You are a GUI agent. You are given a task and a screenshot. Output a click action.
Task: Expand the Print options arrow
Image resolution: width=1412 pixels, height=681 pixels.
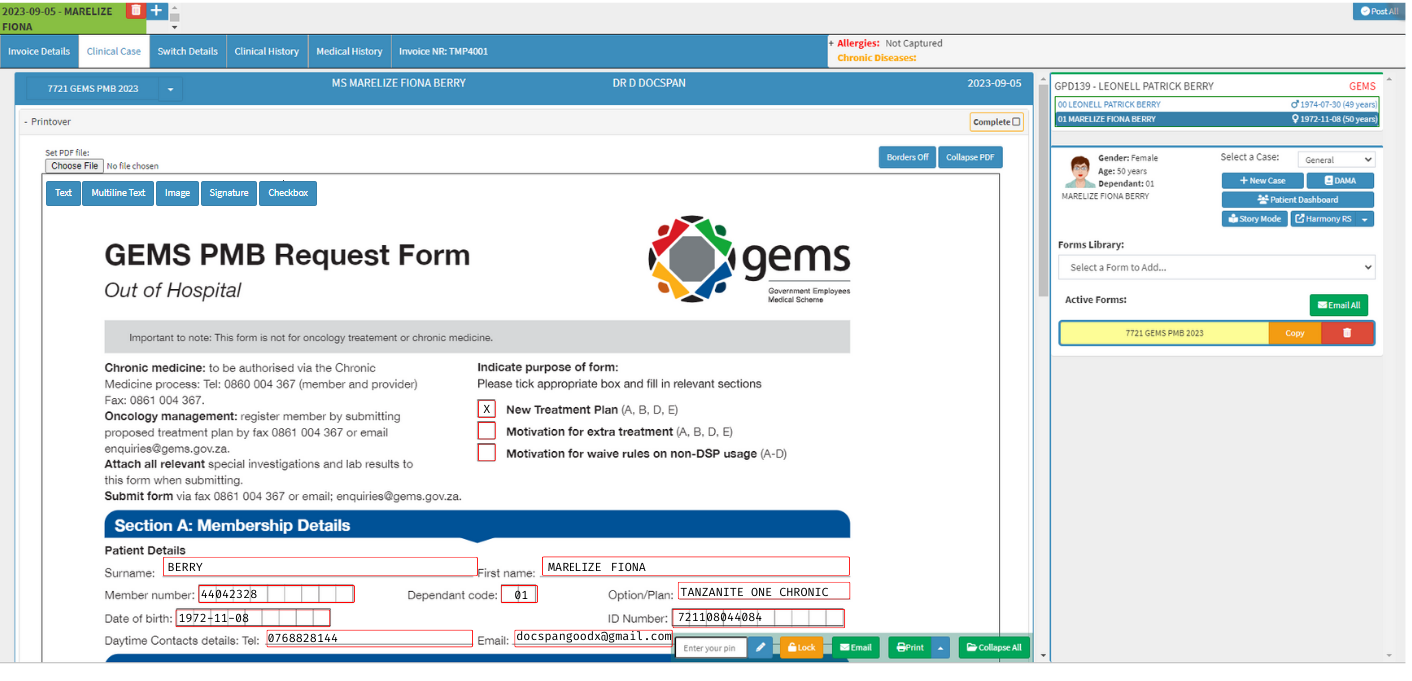(940, 647)
